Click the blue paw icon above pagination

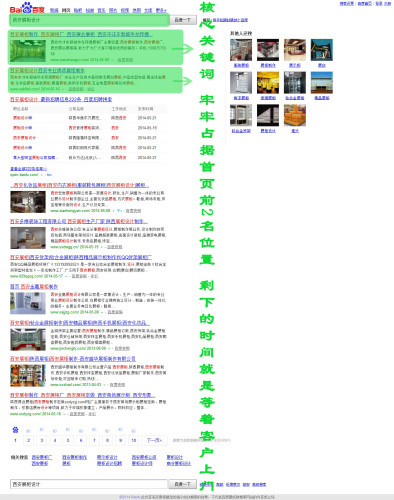[x=15, y=430]
